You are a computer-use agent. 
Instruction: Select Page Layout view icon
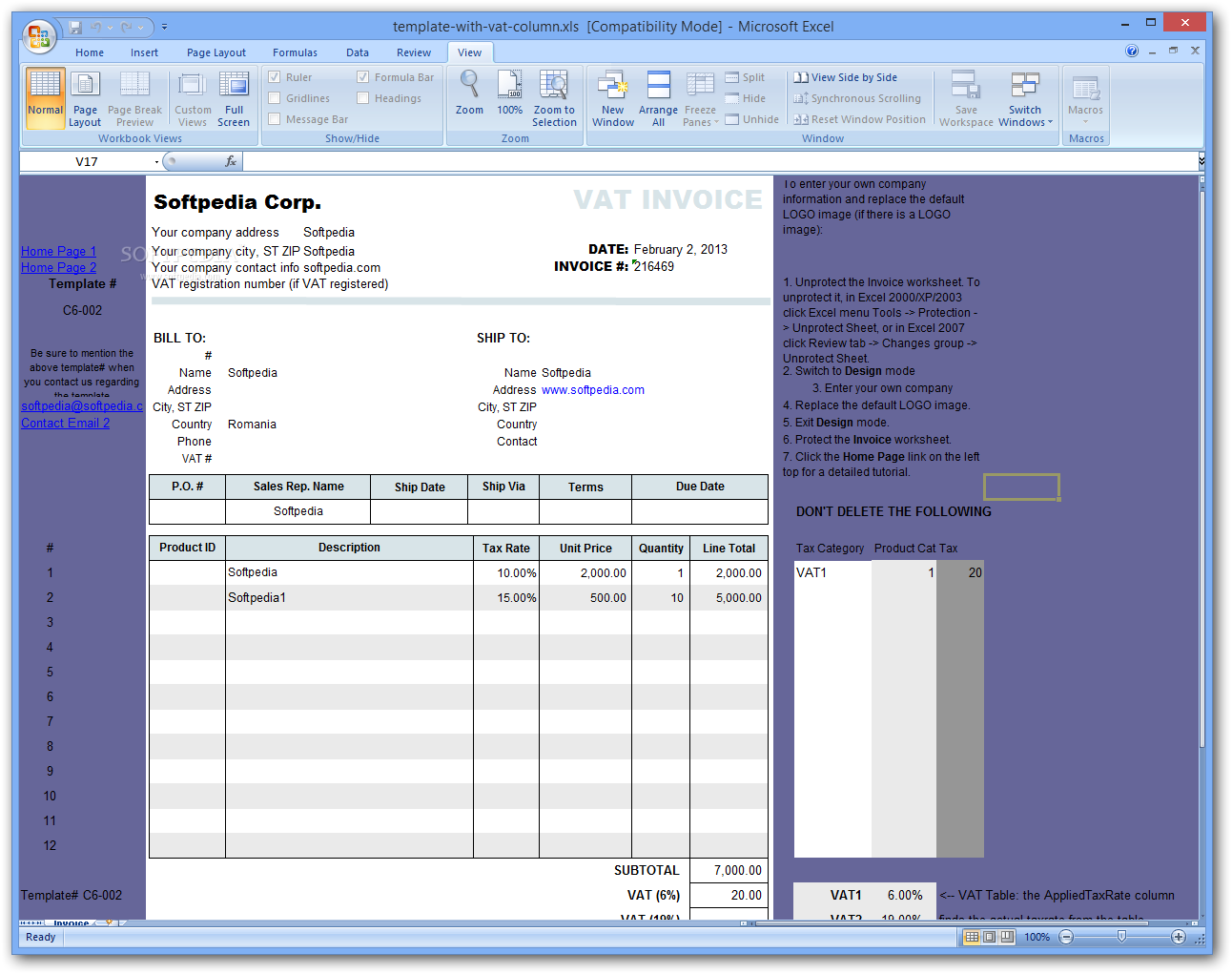click(85, 98)
